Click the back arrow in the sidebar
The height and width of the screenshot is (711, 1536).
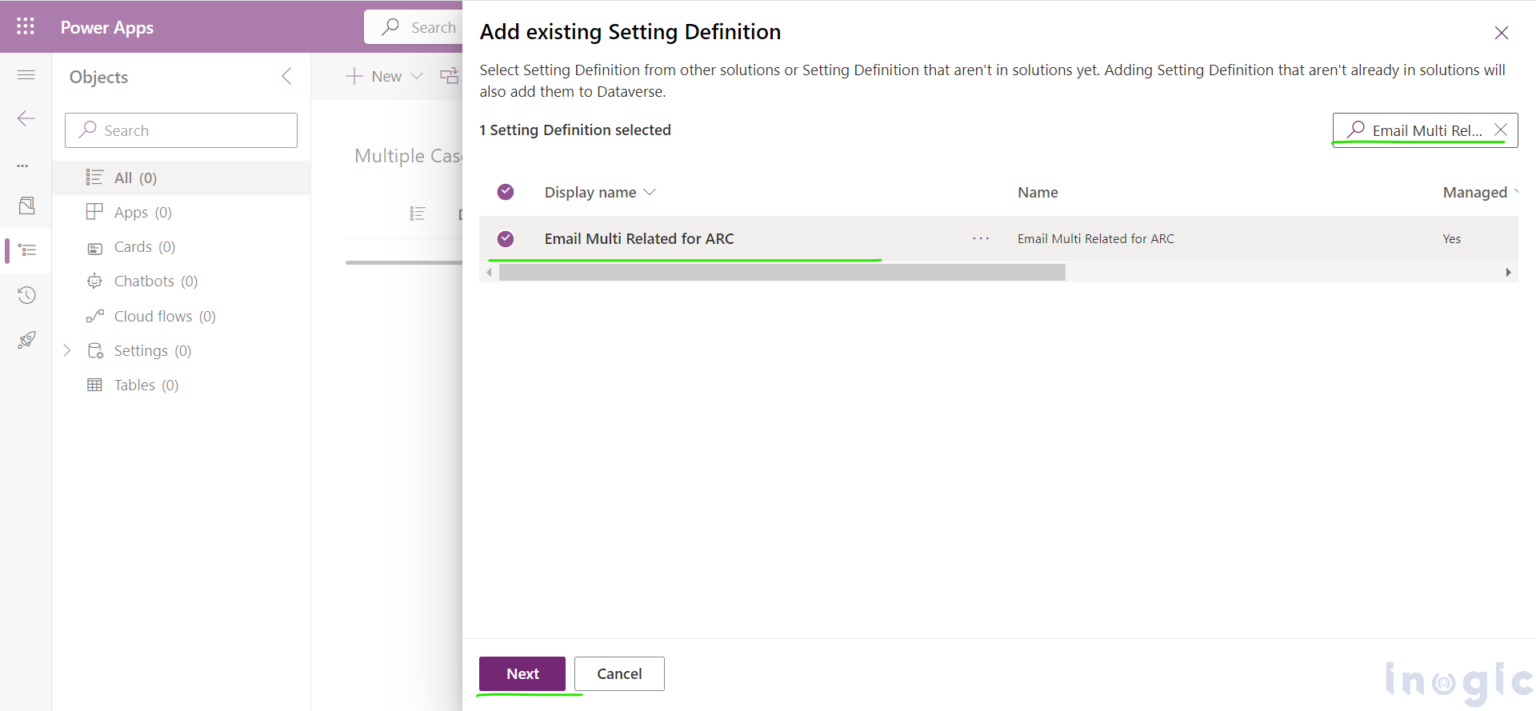25,118
